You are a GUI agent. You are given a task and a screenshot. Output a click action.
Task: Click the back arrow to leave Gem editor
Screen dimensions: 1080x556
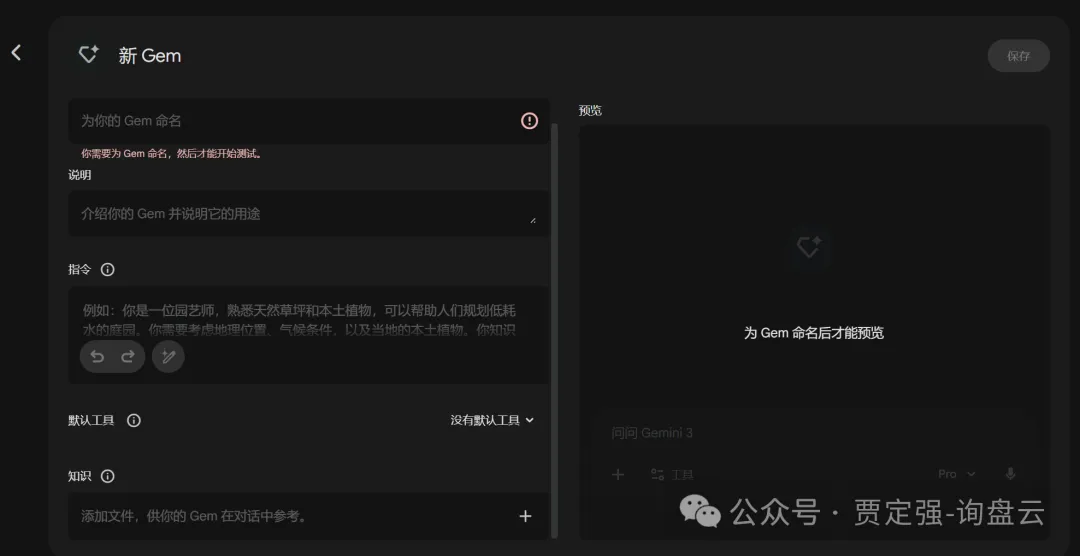tap(16, 53)
